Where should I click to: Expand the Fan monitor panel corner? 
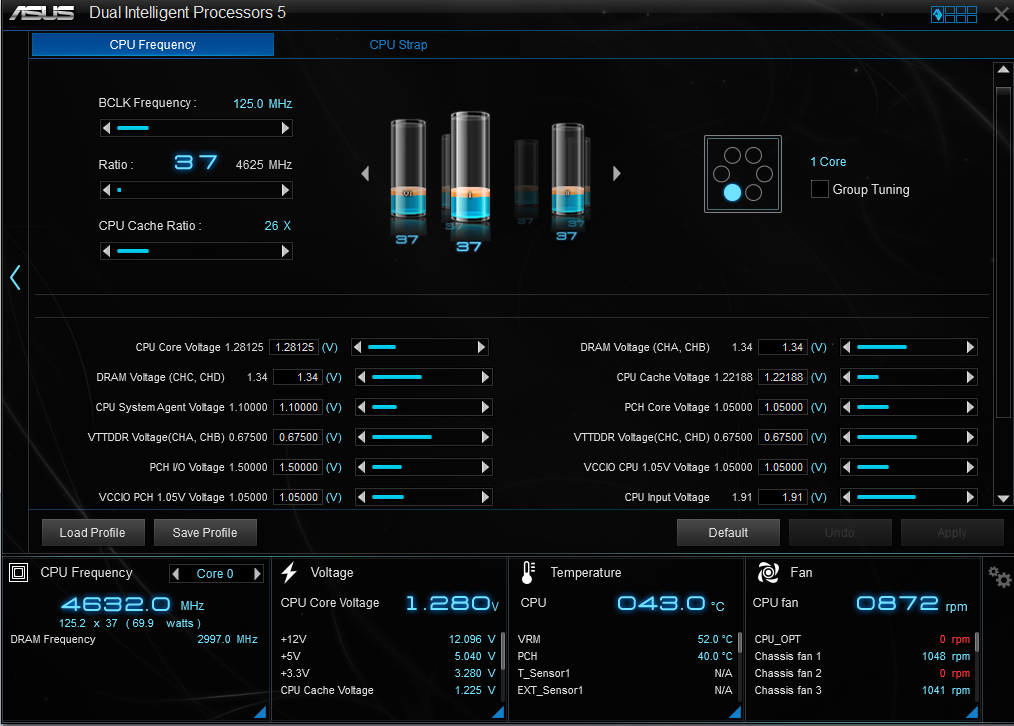[x=972, y=712]
